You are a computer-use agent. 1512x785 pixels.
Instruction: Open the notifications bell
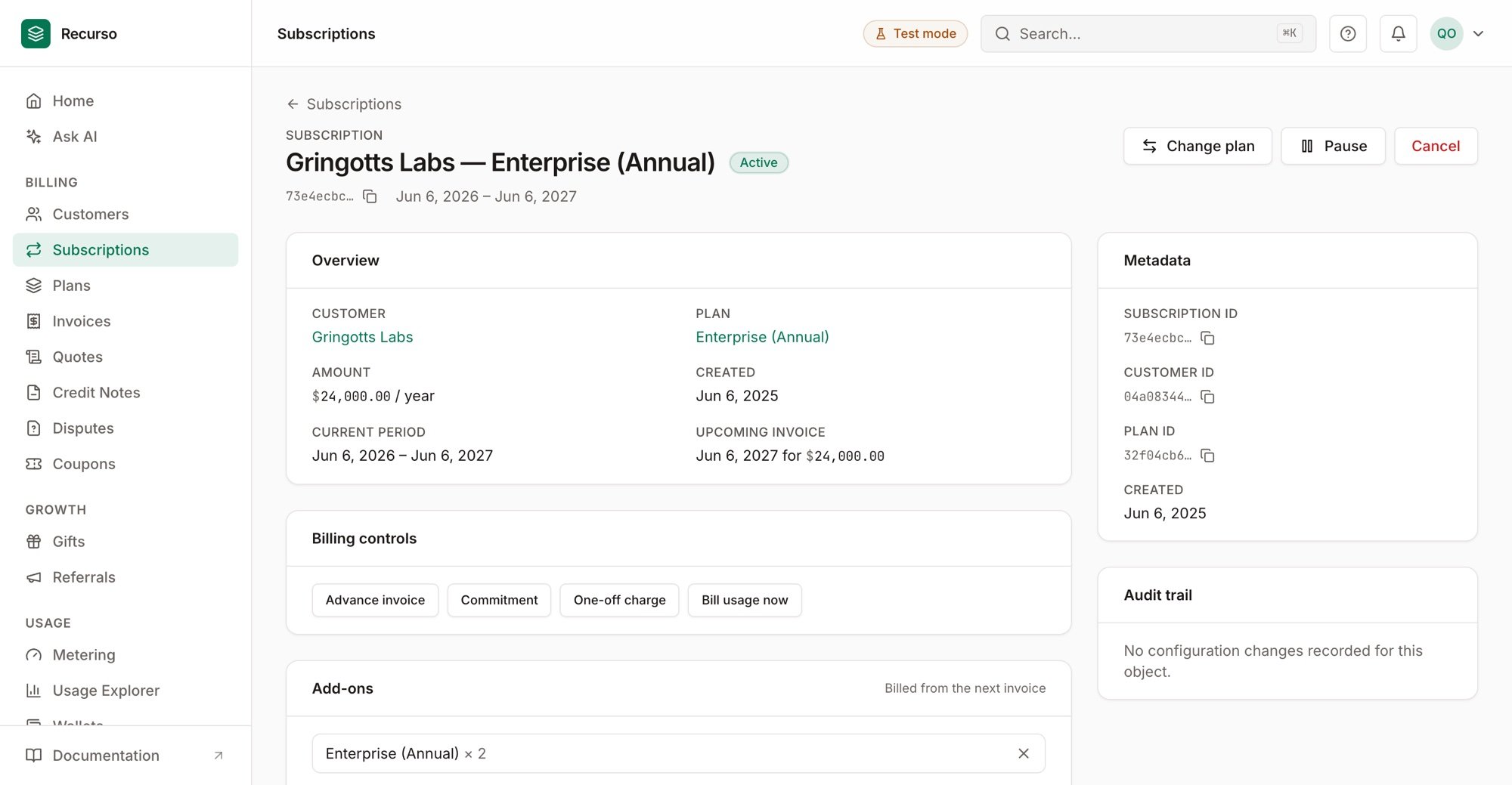[x=1399, y=33]
